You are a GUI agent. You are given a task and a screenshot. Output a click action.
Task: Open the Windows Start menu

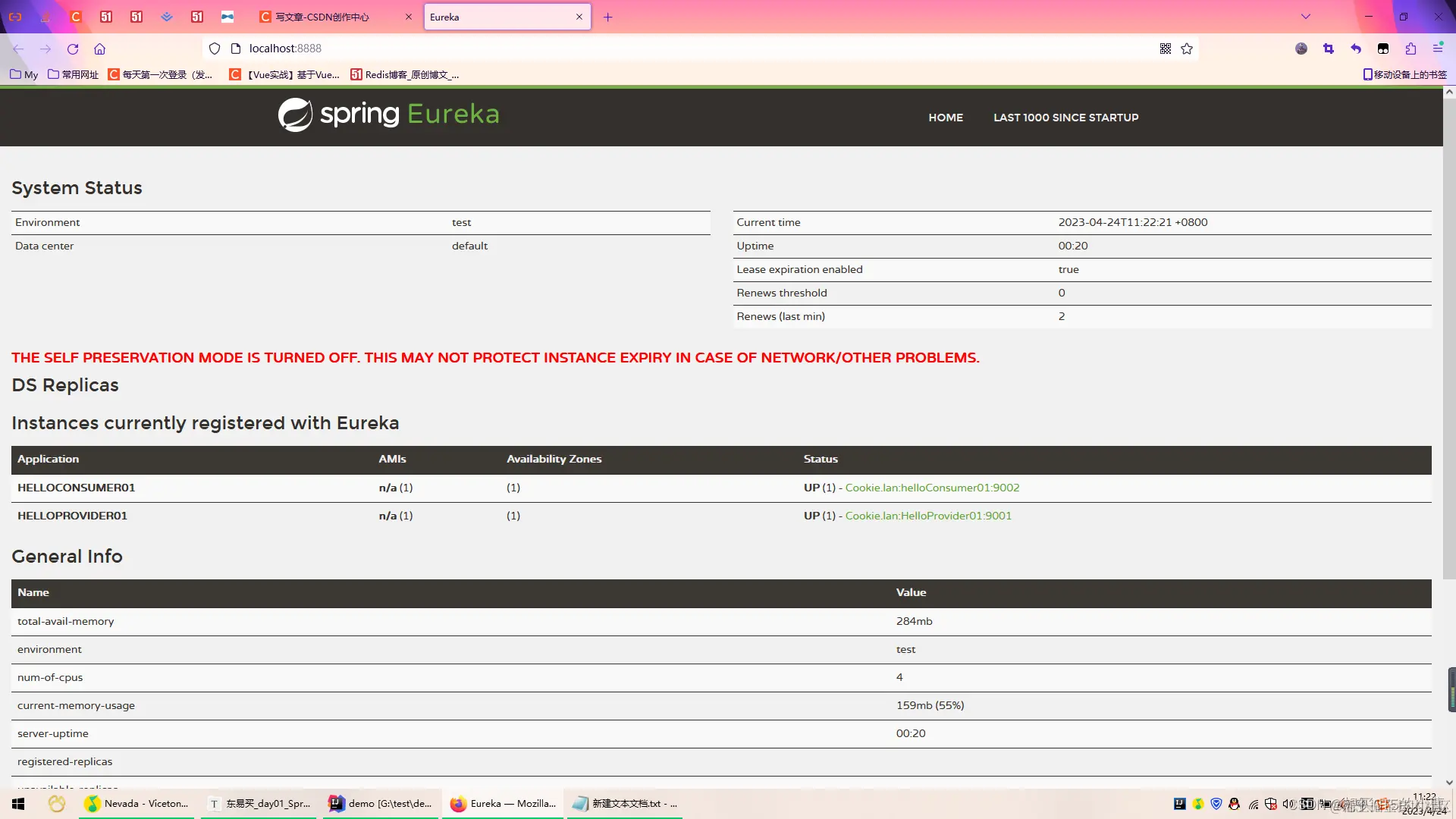[18, 804]
